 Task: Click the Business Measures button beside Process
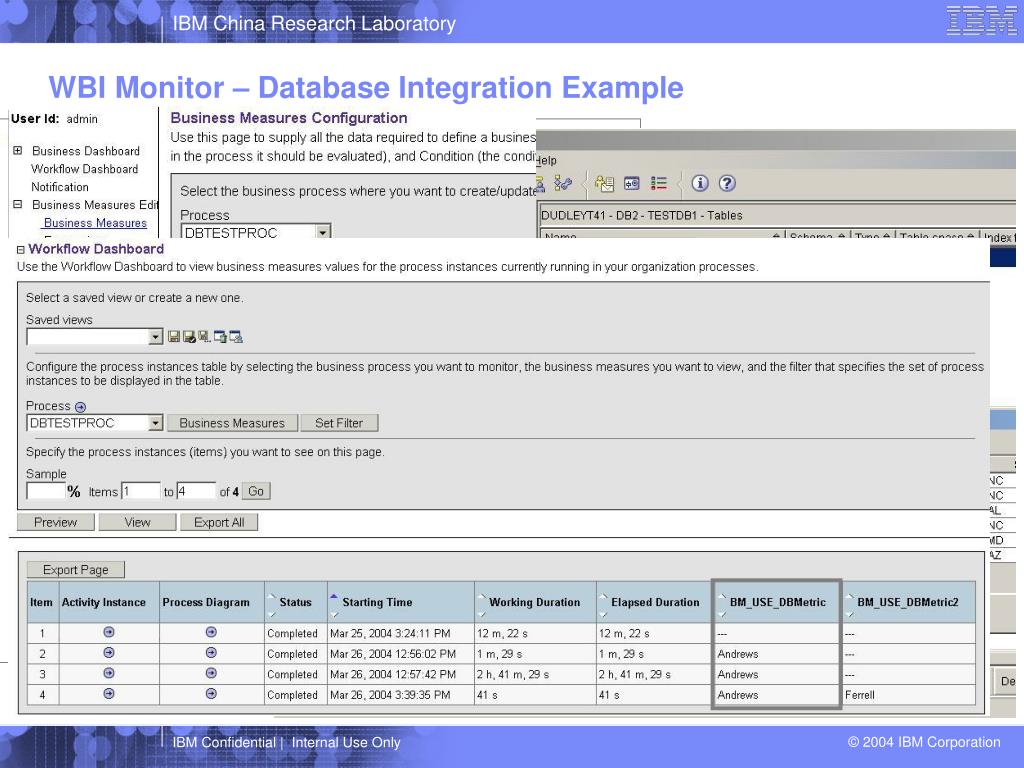(x=232, y=423)
